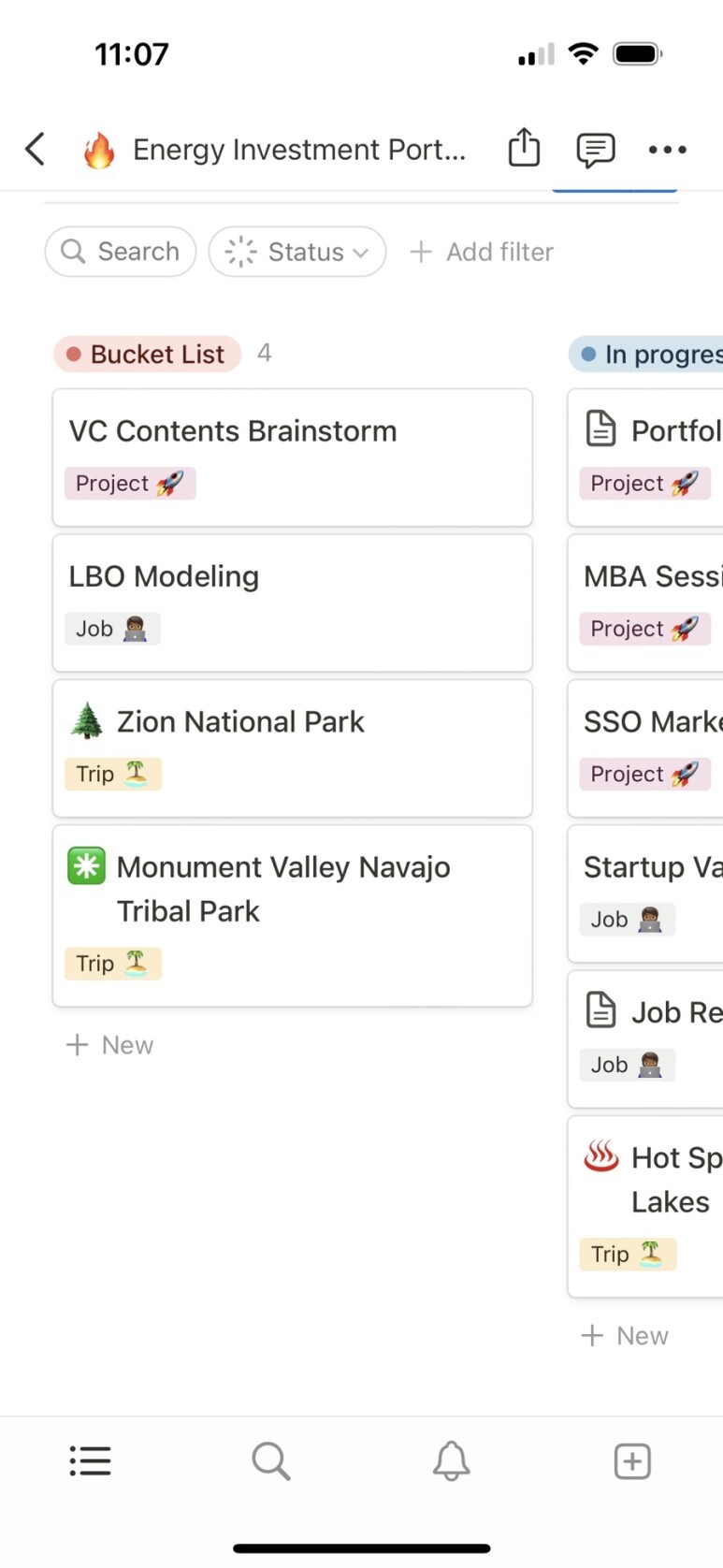Tap the back arrow in the header
This screenshot has width=723, height=1568.
pyautogui.click(x=36, y=149)
